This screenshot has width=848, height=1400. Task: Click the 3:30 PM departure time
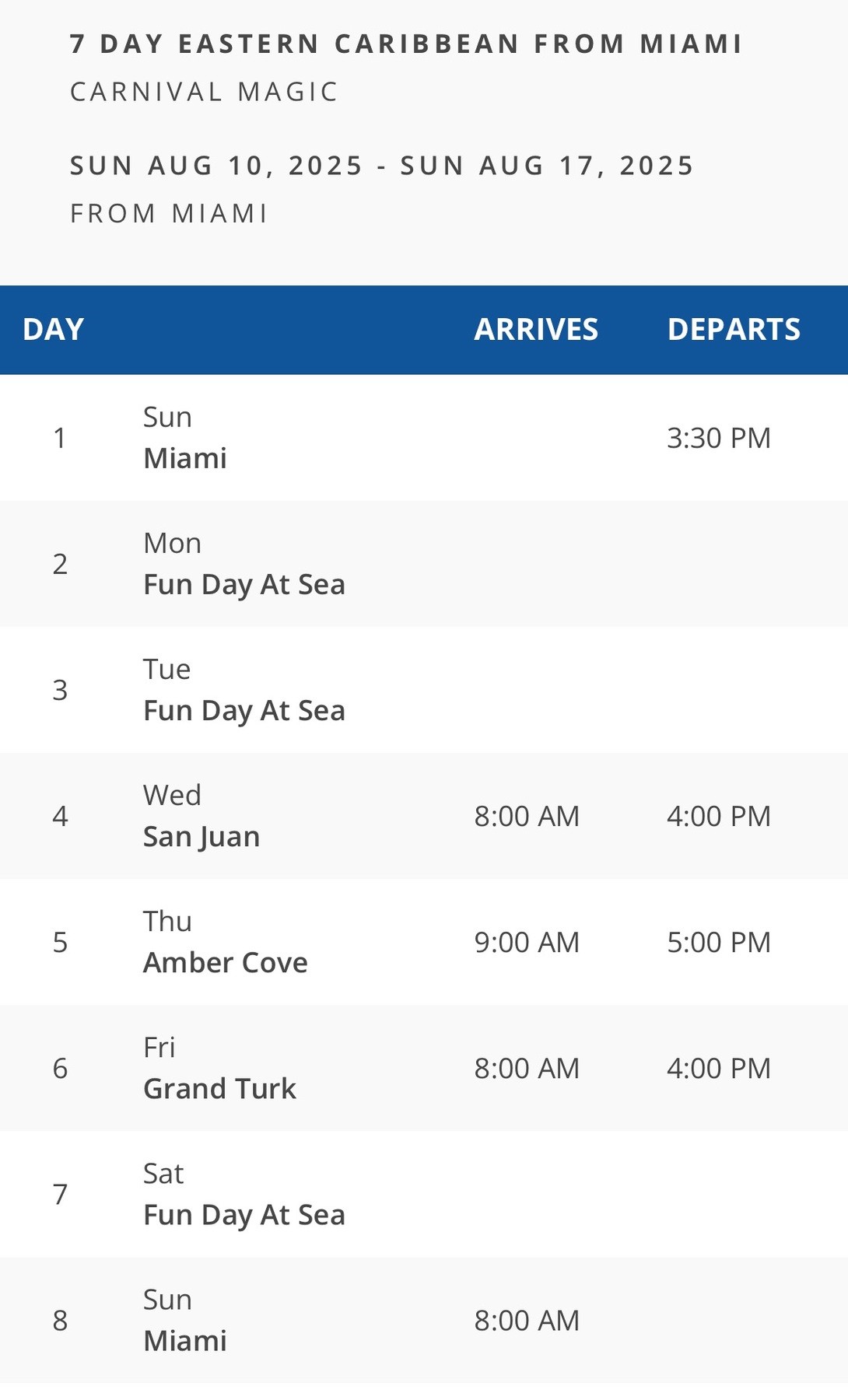pos(718,438)
